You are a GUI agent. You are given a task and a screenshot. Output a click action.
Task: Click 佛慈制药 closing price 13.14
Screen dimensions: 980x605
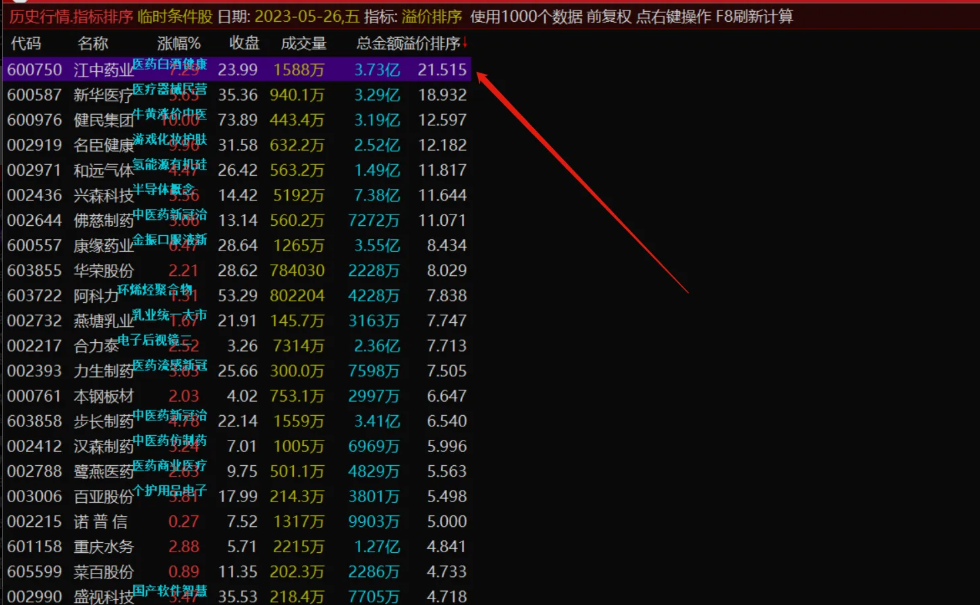tap(238, 221)
